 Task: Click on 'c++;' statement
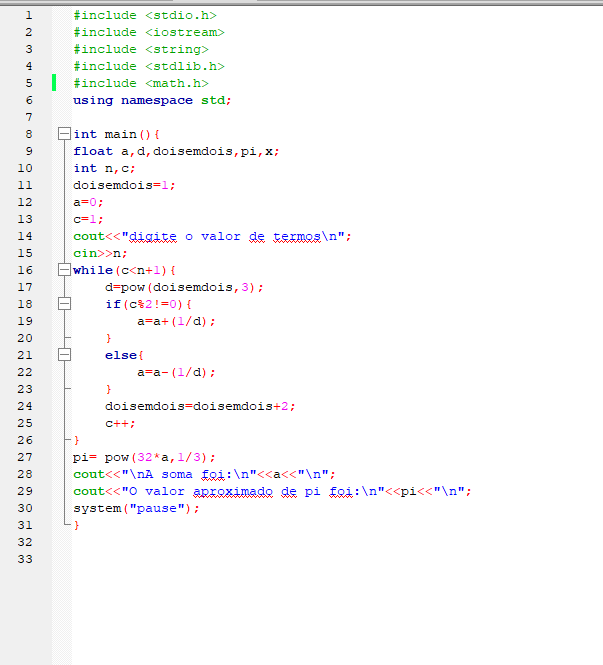120,423
